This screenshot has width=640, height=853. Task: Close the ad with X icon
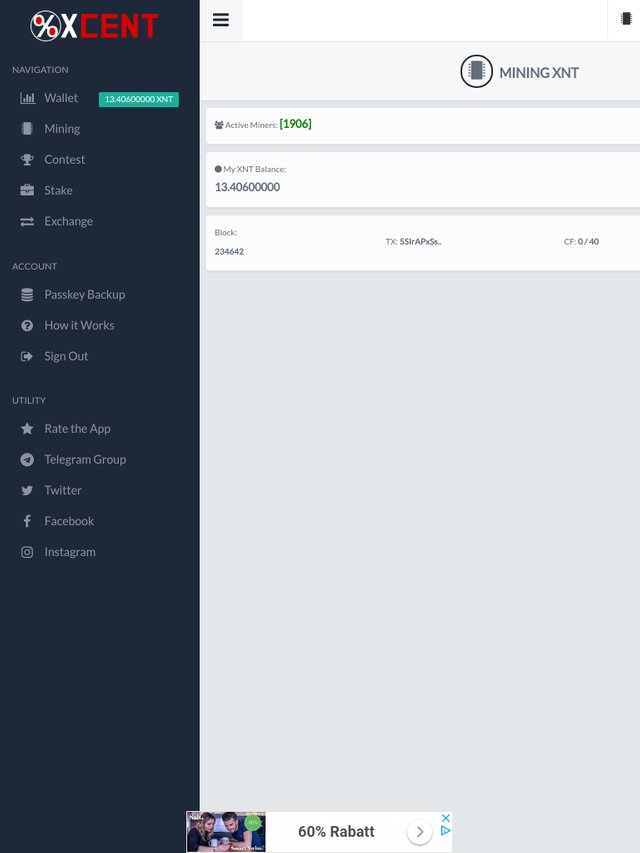446,818
